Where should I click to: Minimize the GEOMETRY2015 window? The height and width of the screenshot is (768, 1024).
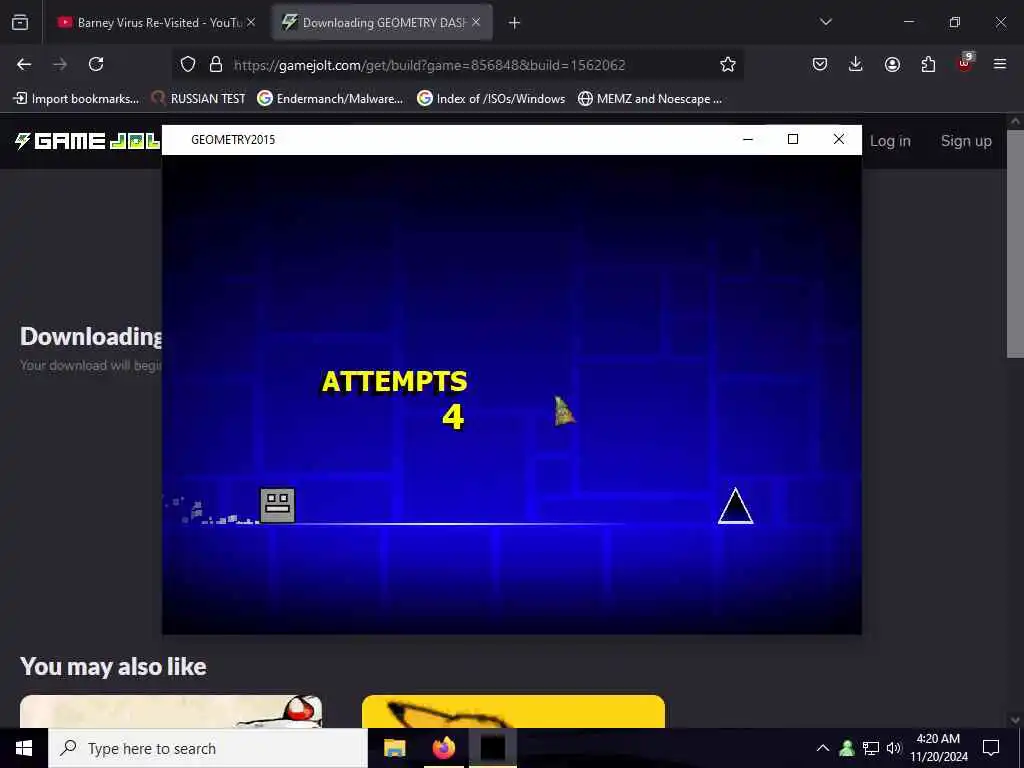[x=748, y=139]
